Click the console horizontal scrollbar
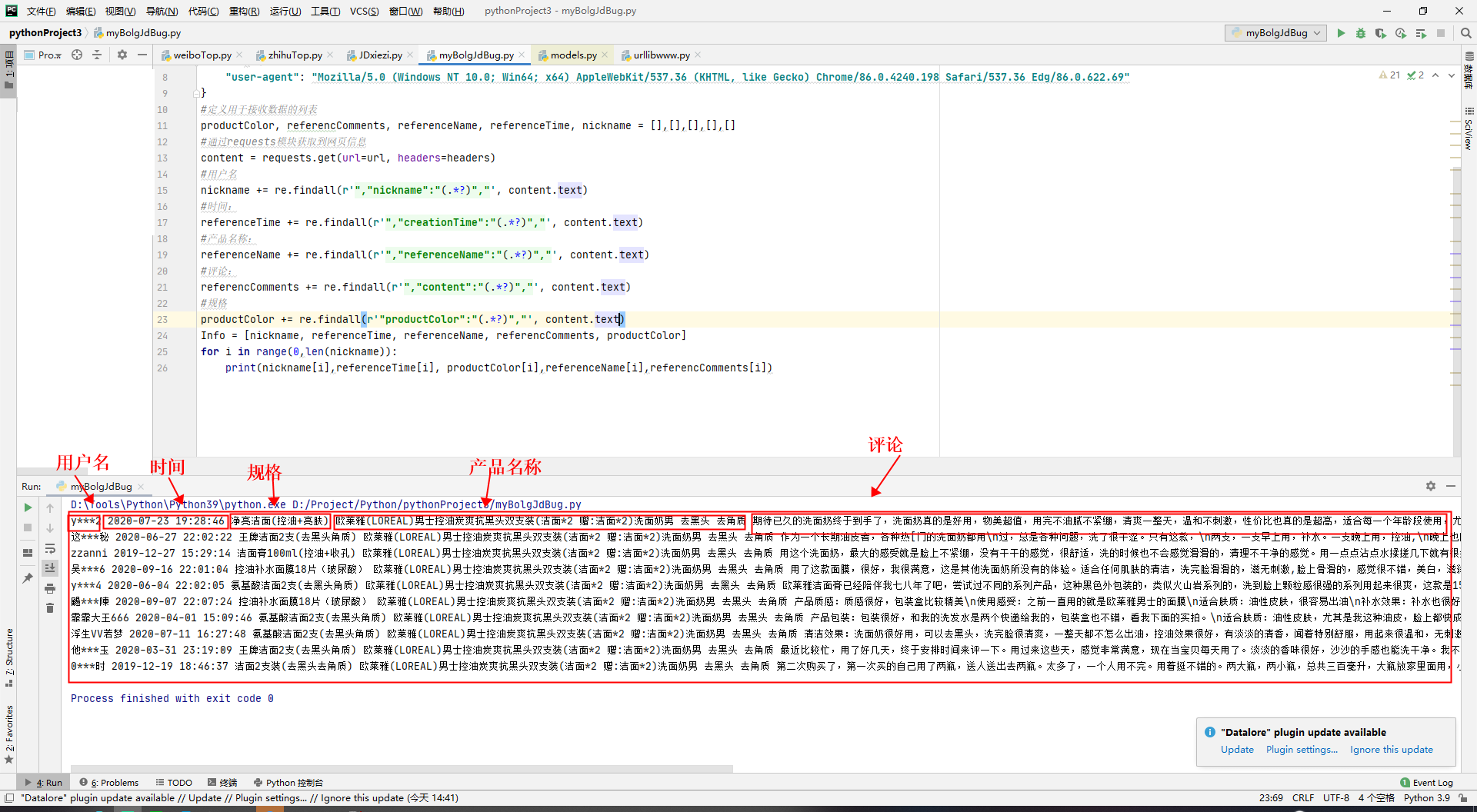Image resolution: width=1477 pixels, height=812 pixels. [402, 768]
